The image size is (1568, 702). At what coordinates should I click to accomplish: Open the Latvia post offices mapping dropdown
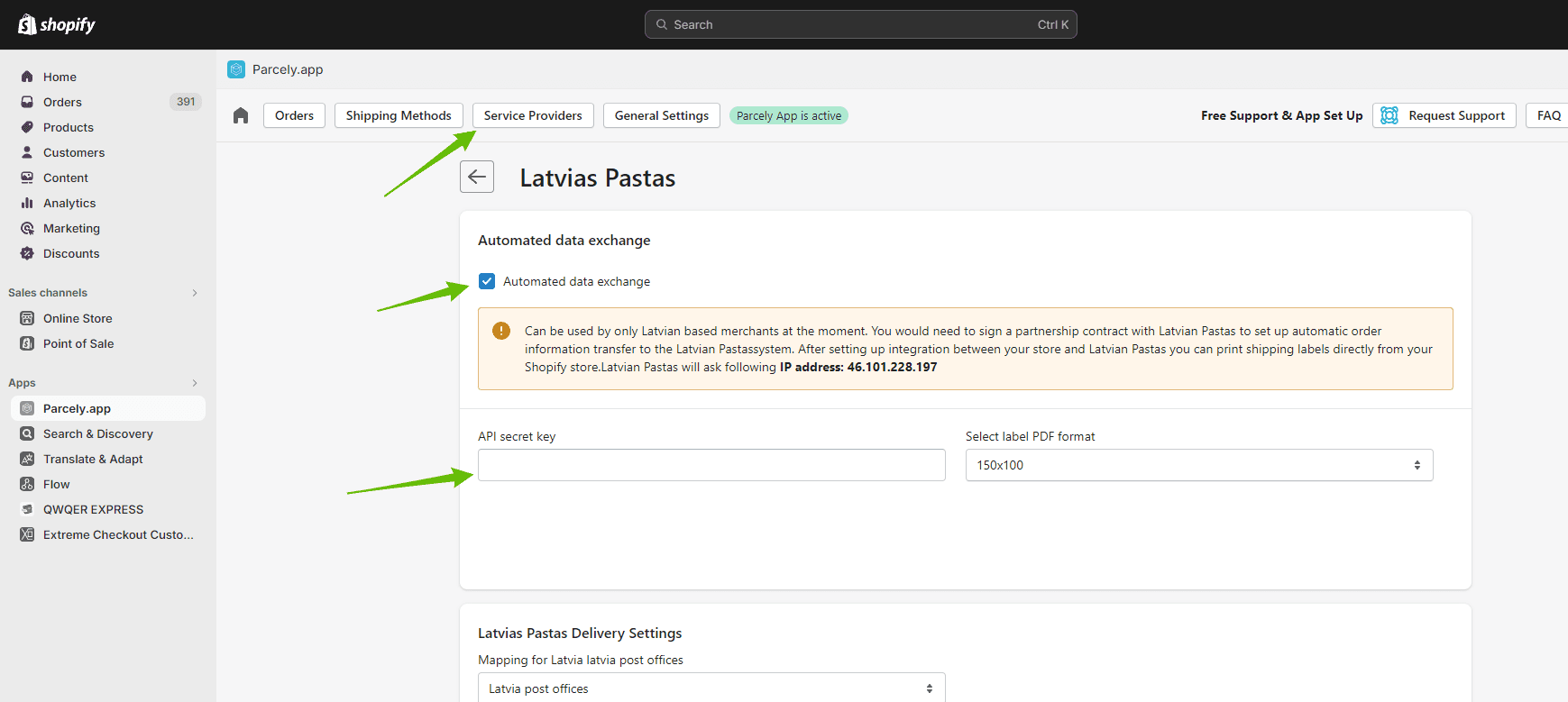(x=711, y=688)
